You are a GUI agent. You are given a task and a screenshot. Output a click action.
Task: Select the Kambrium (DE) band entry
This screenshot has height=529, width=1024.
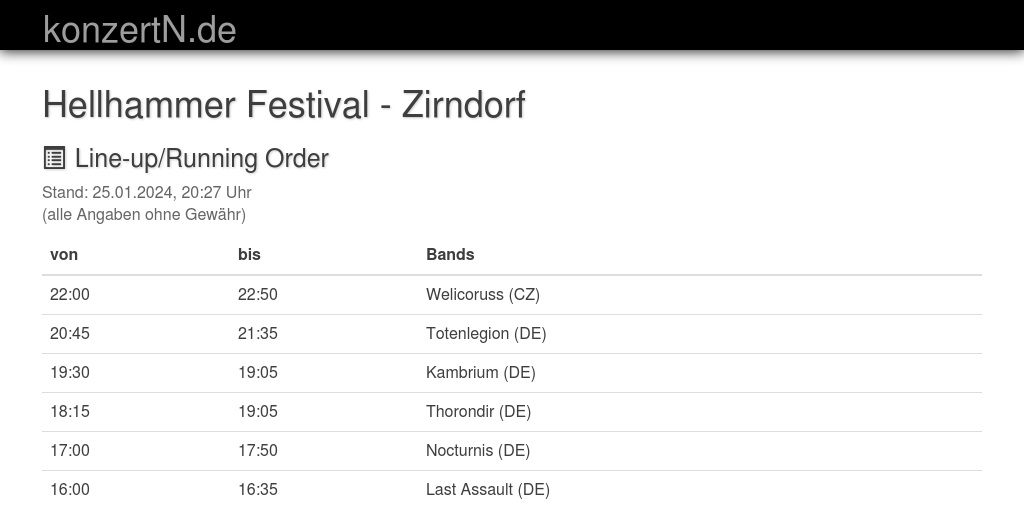click(481, 372)
